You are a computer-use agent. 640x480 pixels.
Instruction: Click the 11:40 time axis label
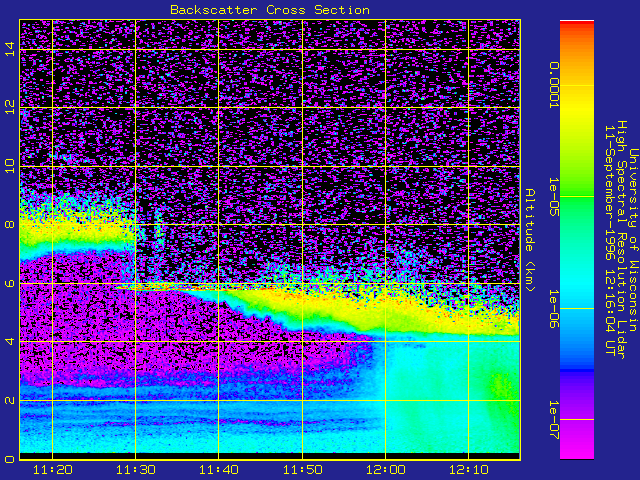(x=219, y=470)
